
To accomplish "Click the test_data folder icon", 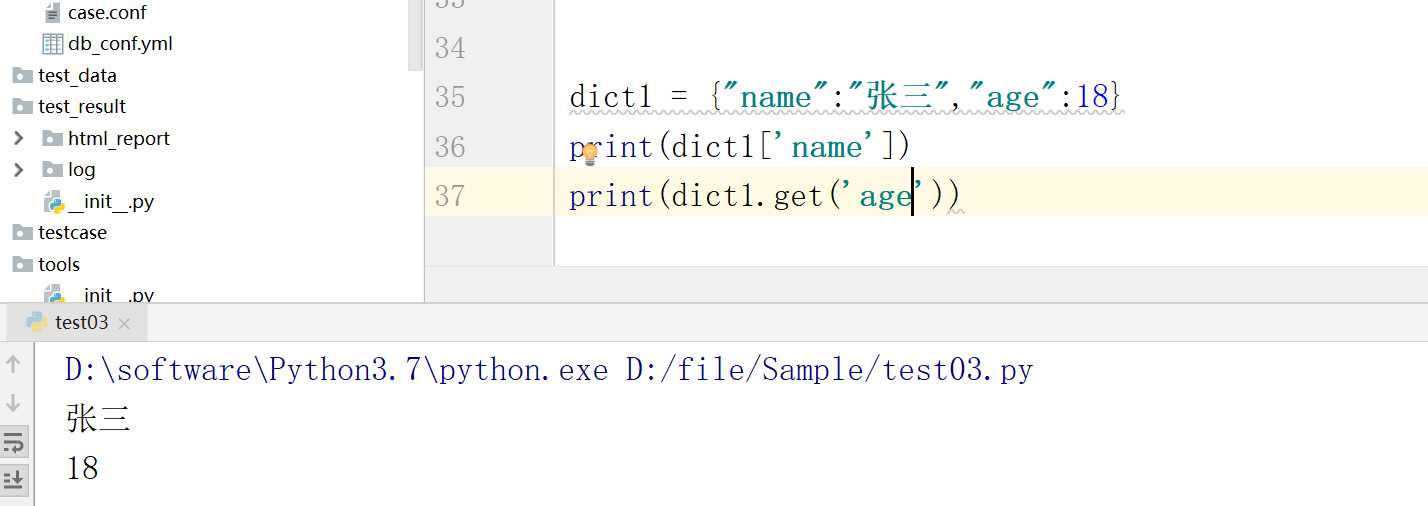I will pyautogui.click(x=22, y=75).
